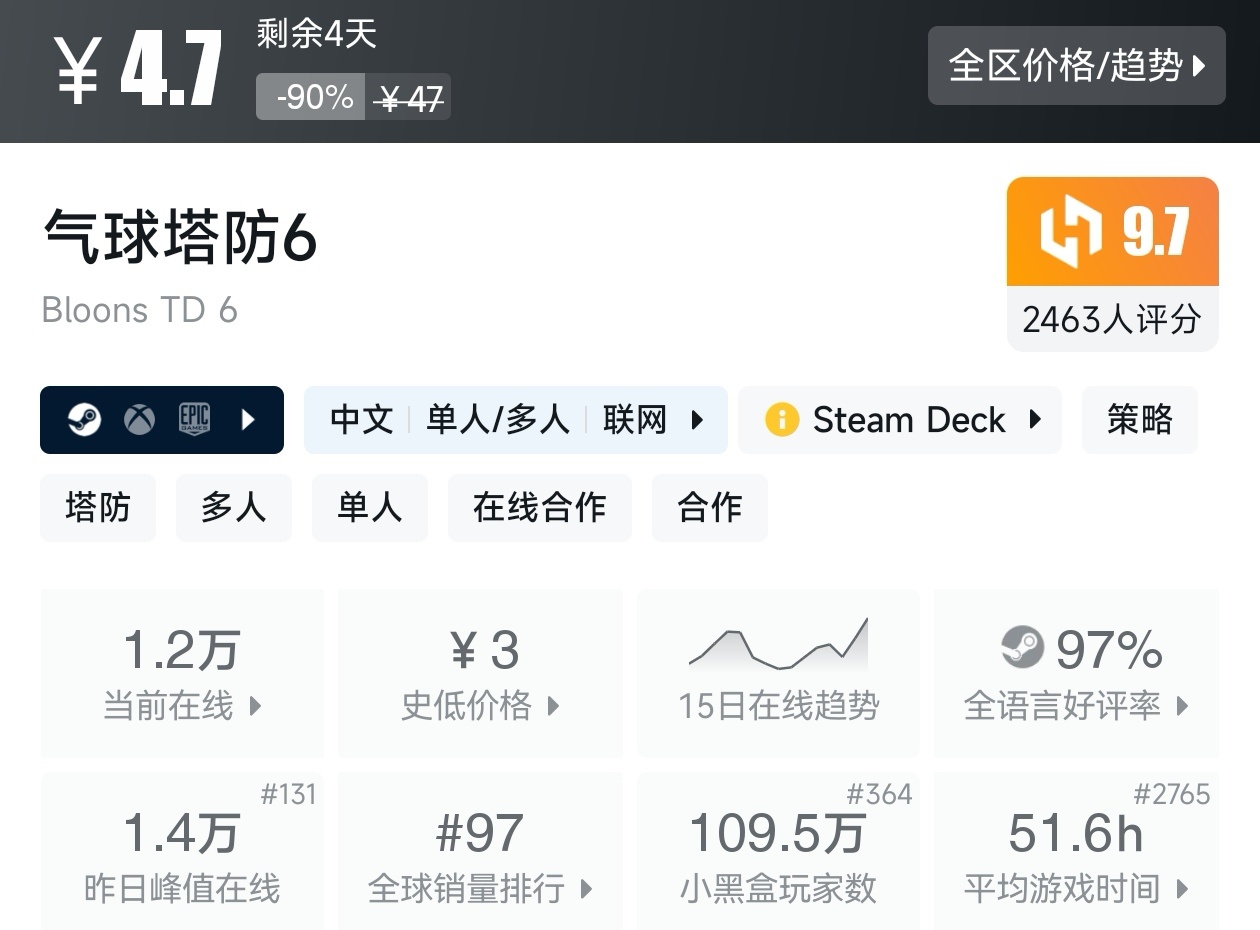Image resolution: width=1260 pixels, height=930 pixels.
Task: Click the Xbox platform icon
Action: coord(139,420)
